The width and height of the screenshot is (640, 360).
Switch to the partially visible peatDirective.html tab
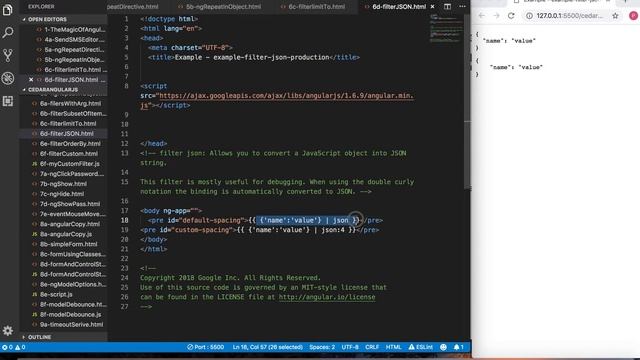pos(133,7)
